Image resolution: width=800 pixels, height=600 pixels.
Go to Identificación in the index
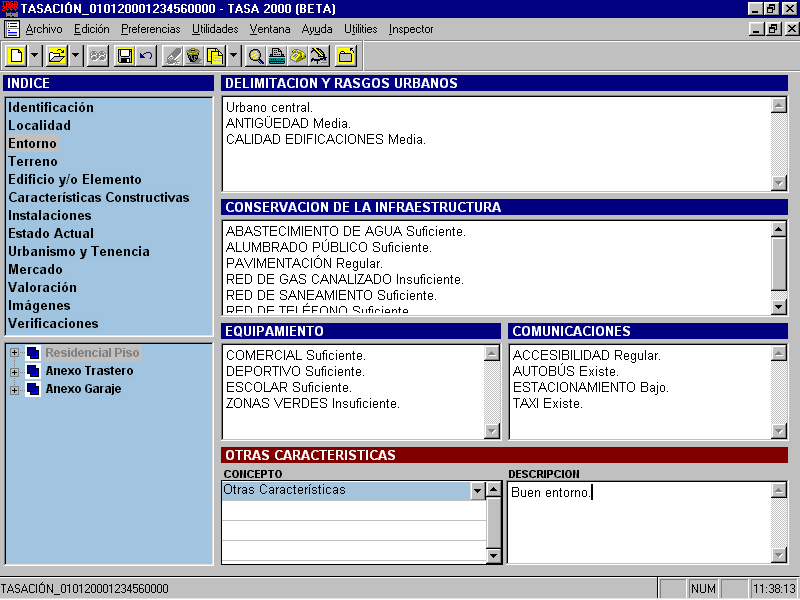(x=51, y=108)
